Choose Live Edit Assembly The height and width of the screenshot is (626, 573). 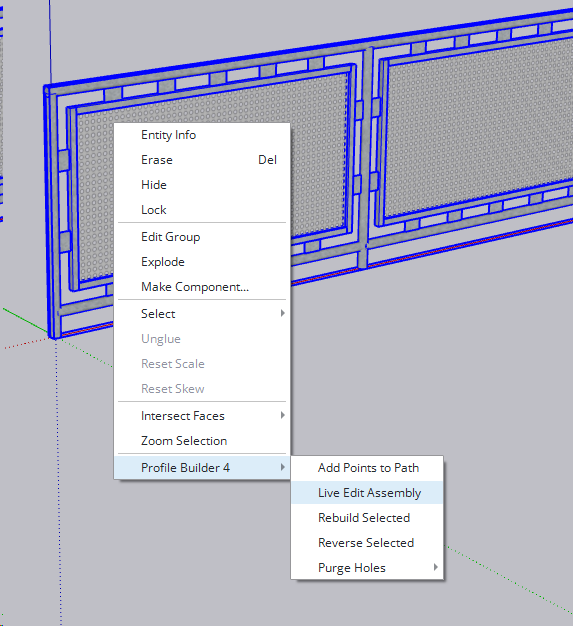coord(367,493)
